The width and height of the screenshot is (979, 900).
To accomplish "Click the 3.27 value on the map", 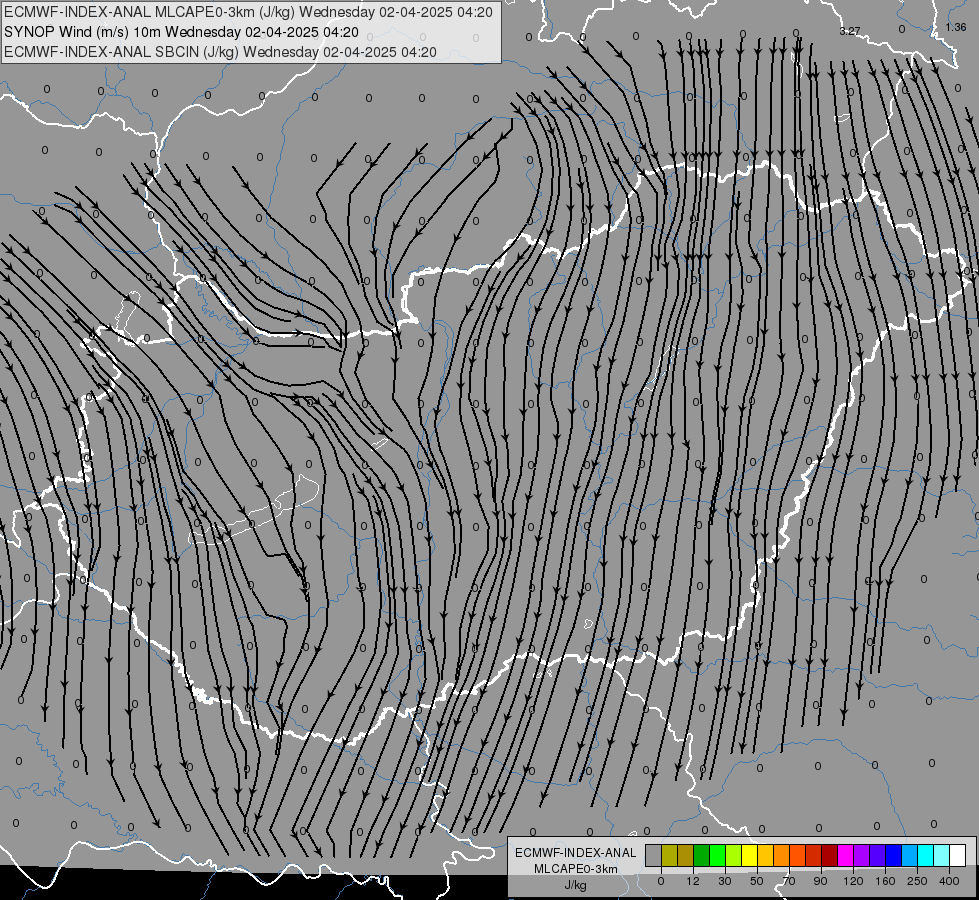I will 849,31.
